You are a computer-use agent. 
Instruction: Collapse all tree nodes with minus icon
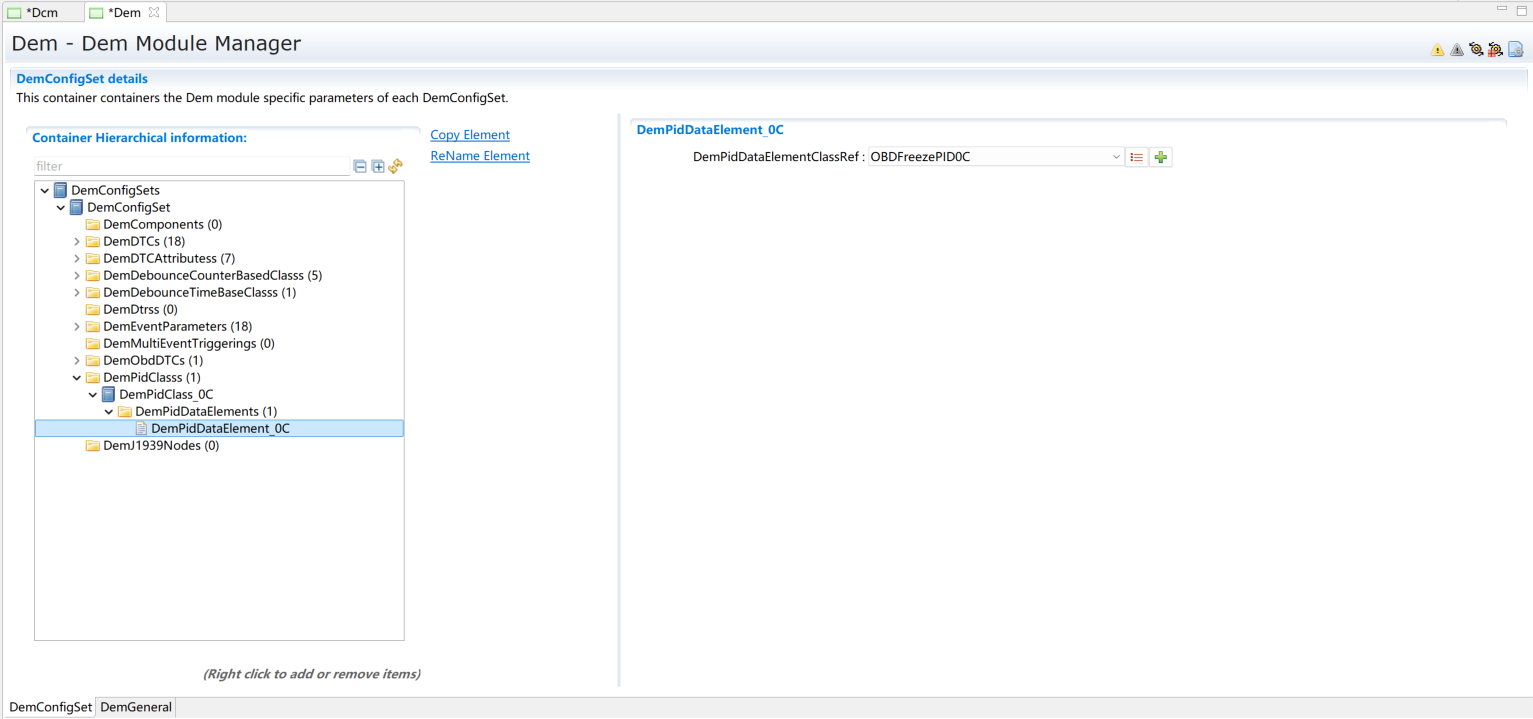pyautogui.click(x=361, y=167)
